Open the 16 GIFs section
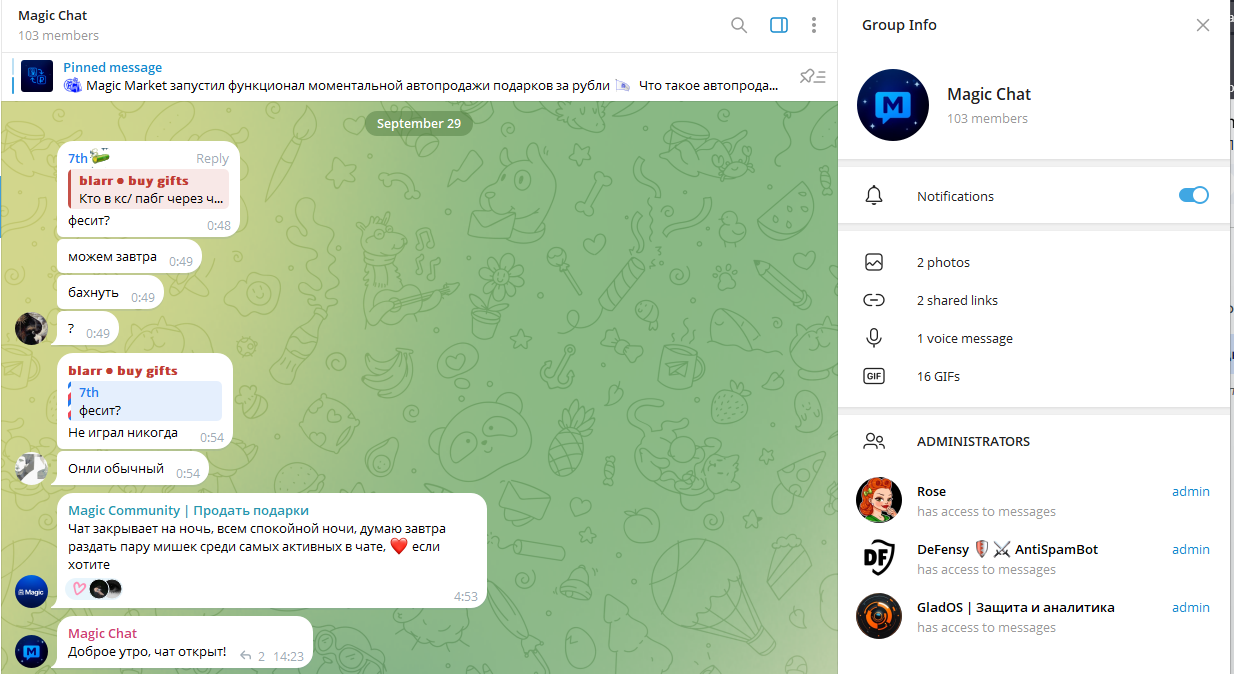 point(938,377)
